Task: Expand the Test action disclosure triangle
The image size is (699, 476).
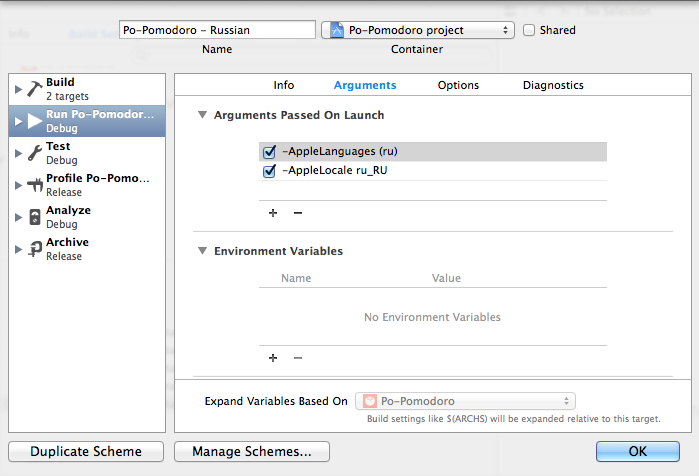Action: point(18,153)
